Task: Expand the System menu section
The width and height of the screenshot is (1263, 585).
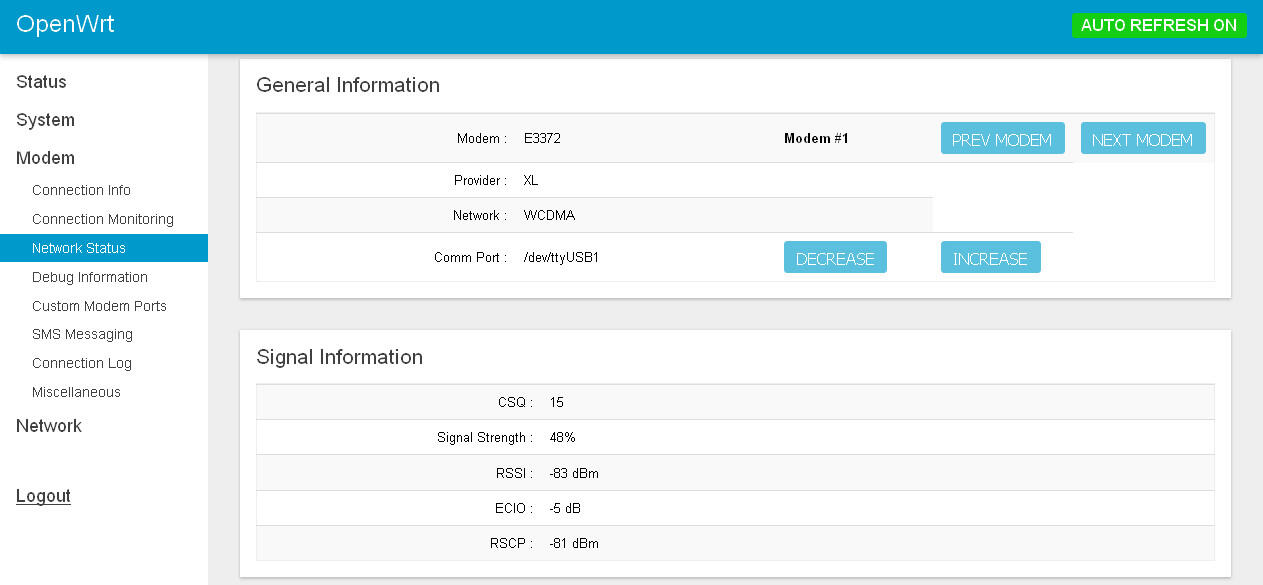Action: (45, 120)
